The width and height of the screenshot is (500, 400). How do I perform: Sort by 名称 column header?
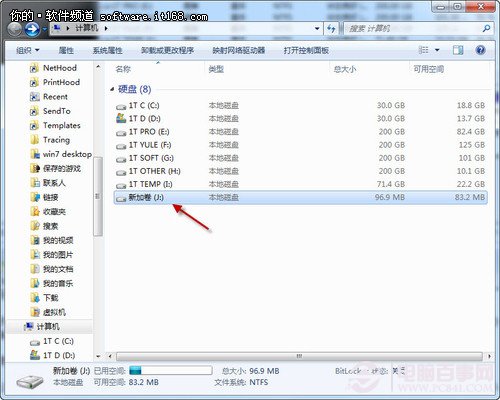pyautogui.click(x=123, y=69)
